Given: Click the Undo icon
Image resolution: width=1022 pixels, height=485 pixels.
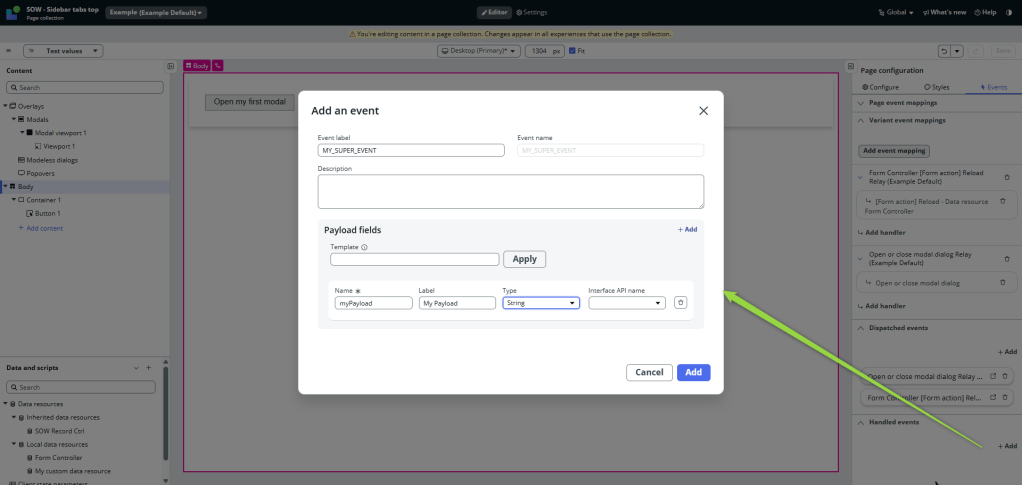Looking at the screenshot, I should [944, 51].
